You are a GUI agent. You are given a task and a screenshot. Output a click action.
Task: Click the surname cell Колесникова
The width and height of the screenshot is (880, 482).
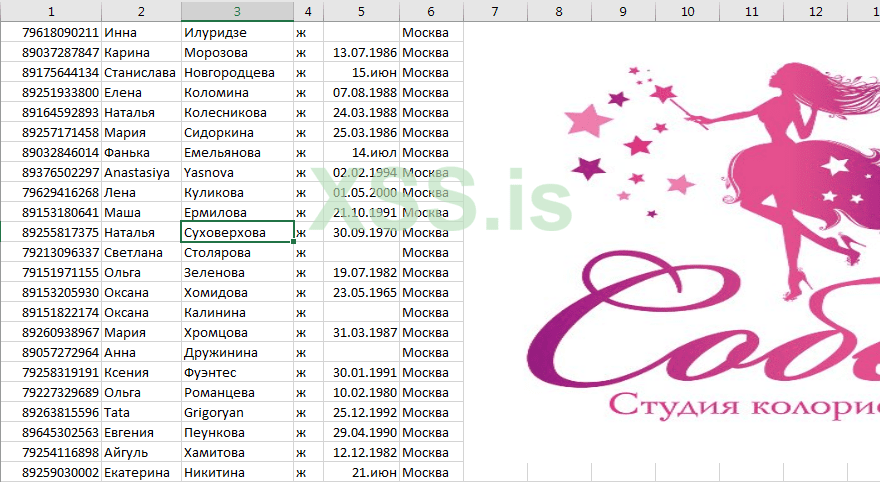[x=237, y=113]
